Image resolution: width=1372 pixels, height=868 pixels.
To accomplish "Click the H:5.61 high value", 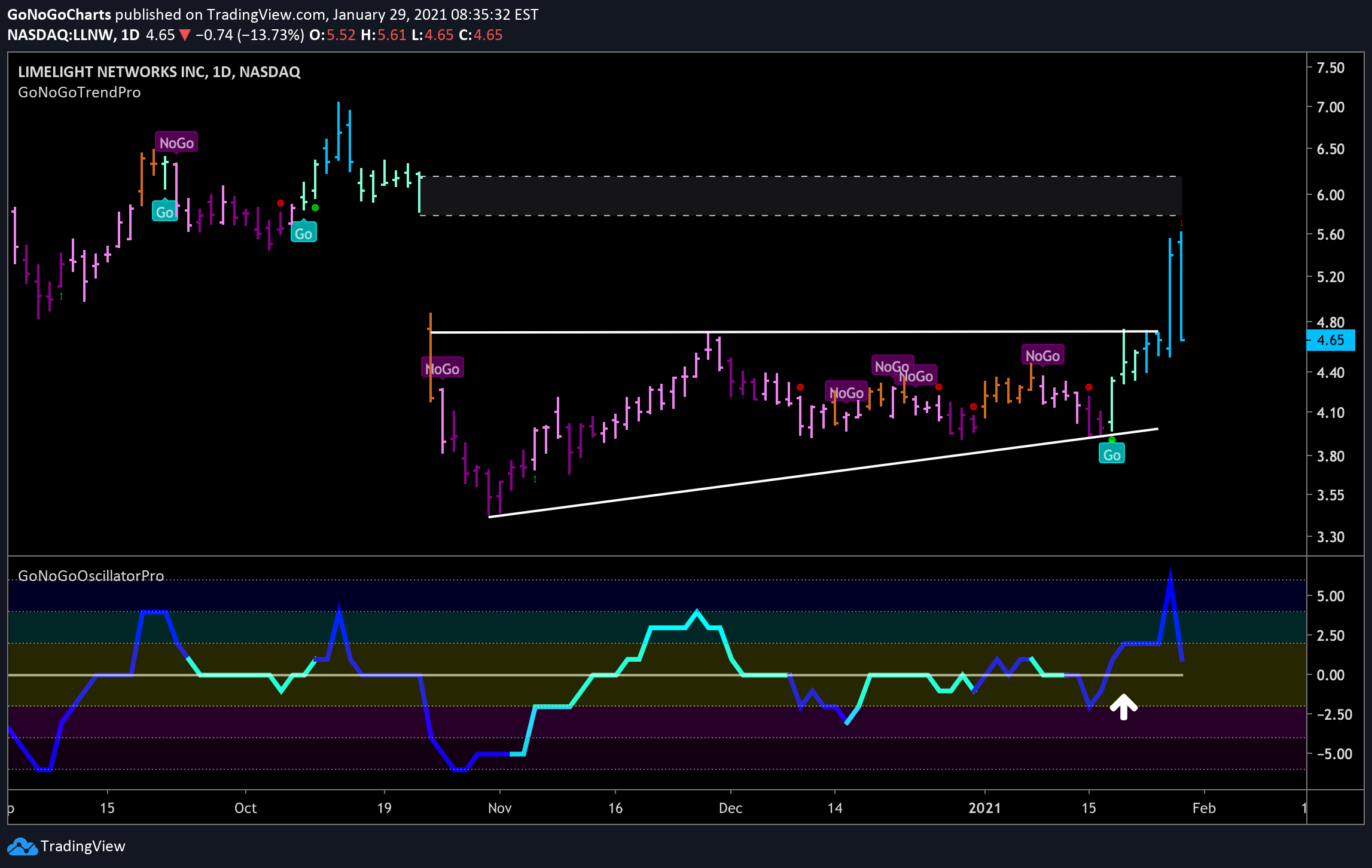I will click(384, 35).
